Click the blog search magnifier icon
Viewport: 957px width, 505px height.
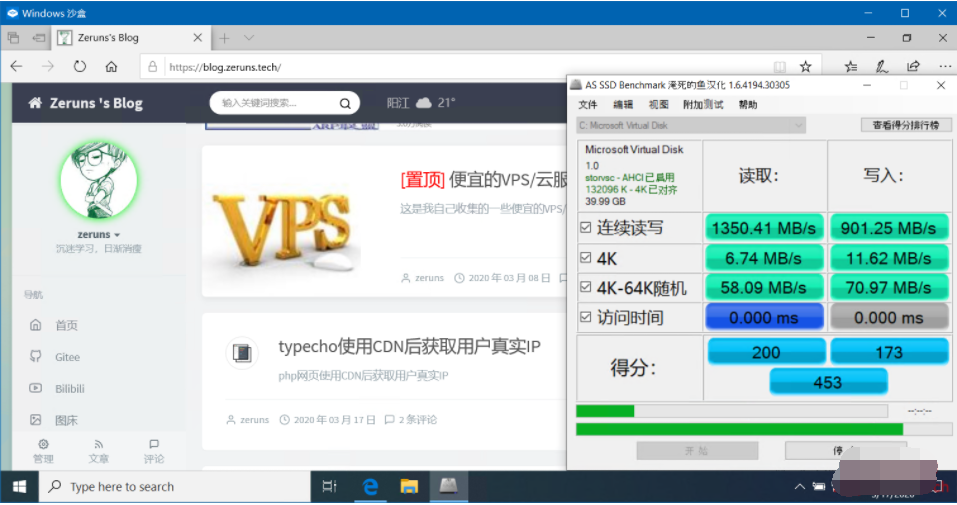(345, 103)
